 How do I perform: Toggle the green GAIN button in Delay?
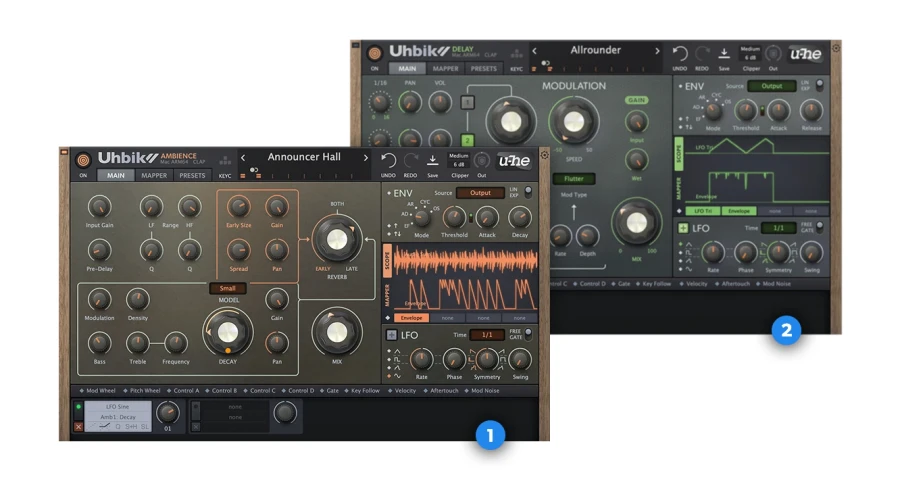pyautogui.click(x=636, y=100)
